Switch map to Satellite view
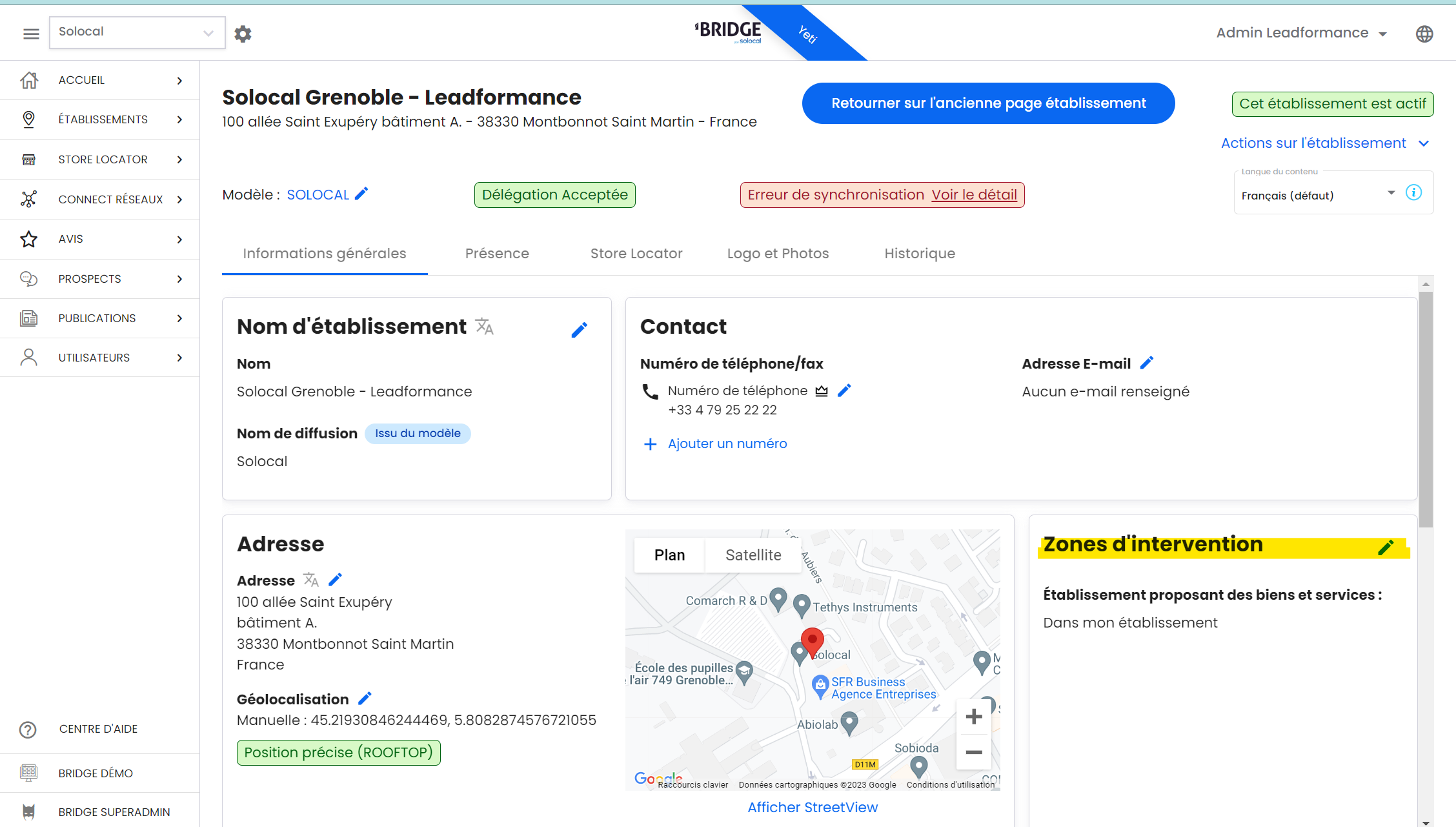Viewport: 1456px width, 827px height. tap(753, 555)
